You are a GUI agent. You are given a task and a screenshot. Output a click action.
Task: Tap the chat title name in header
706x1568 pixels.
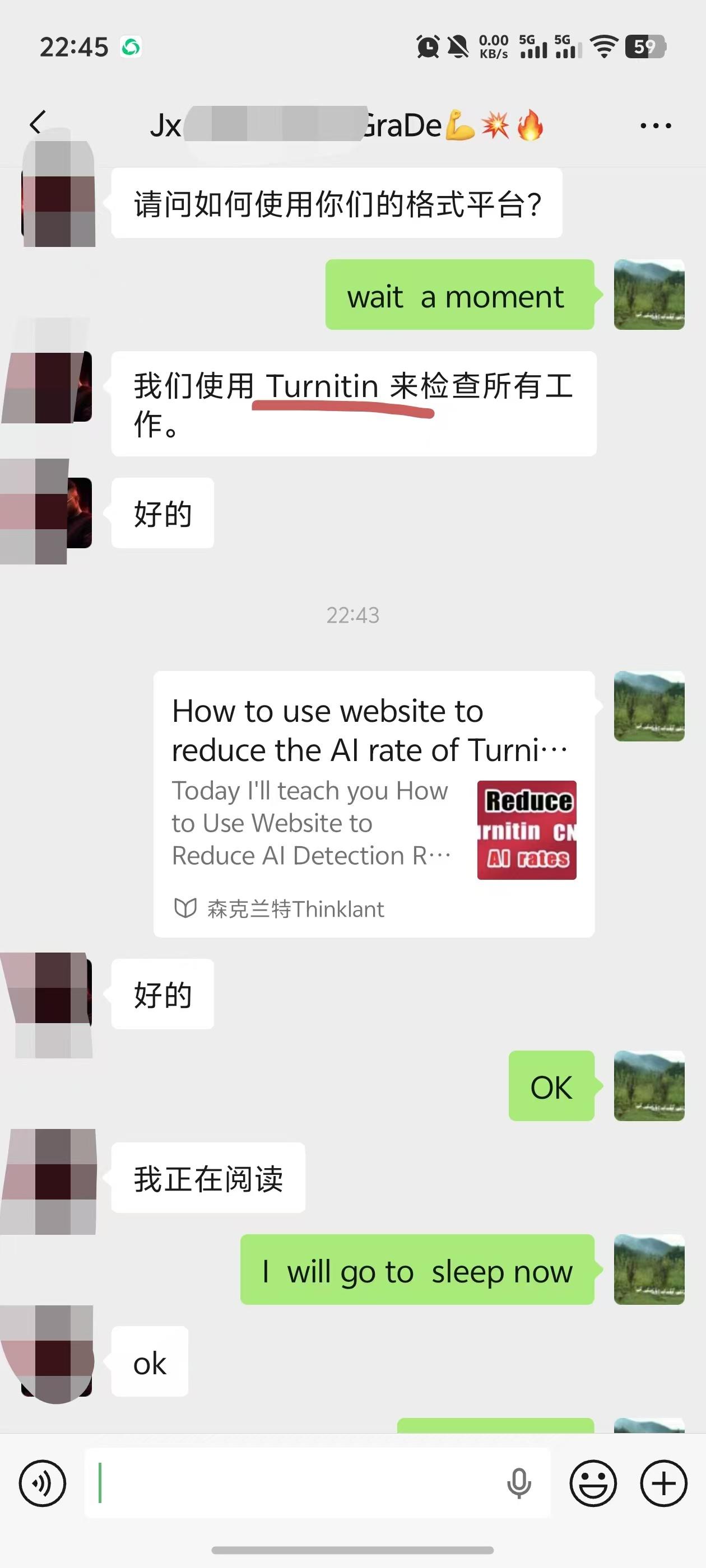pos(347,125)
